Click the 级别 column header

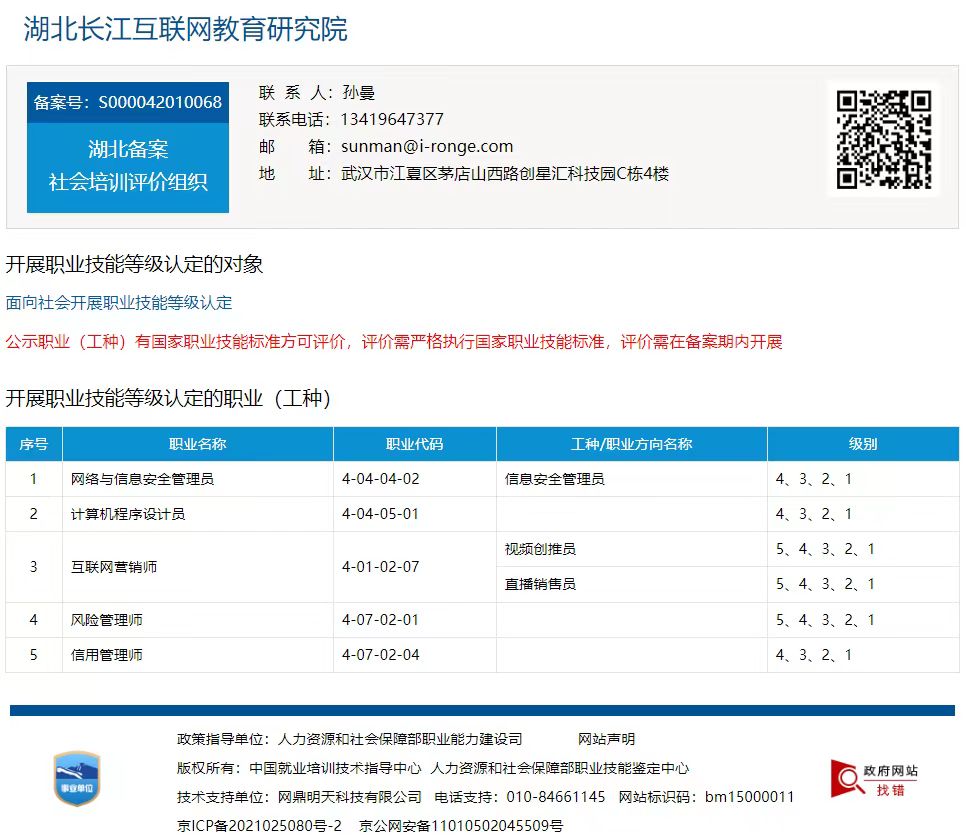[862, 444]
